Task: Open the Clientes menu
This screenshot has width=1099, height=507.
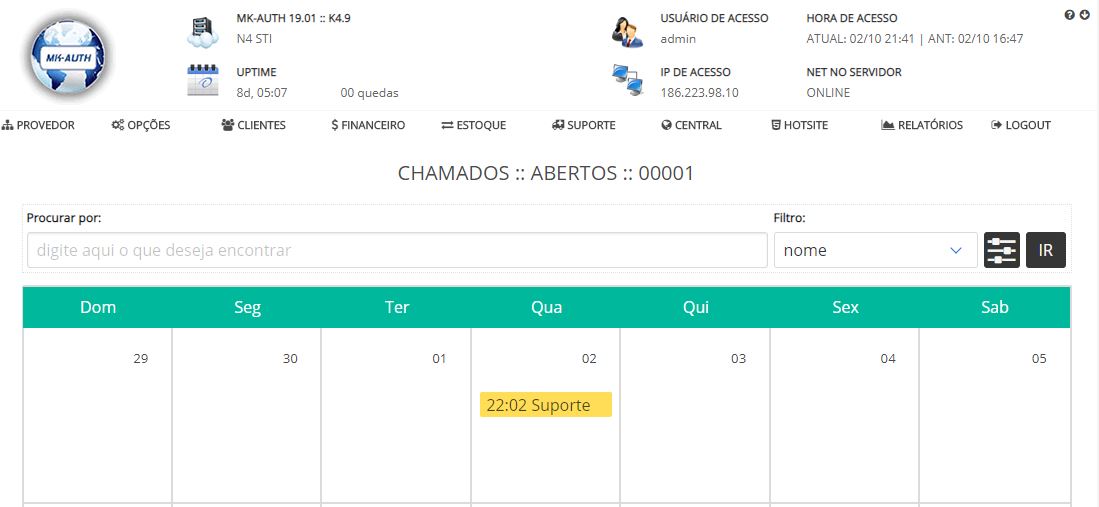Action: tap(253, 125)
